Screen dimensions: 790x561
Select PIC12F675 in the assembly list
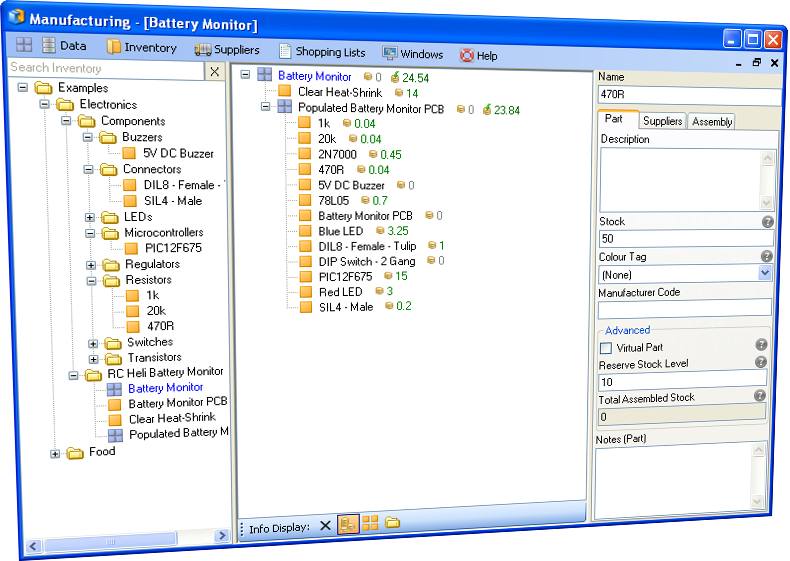tap(344, 276)
